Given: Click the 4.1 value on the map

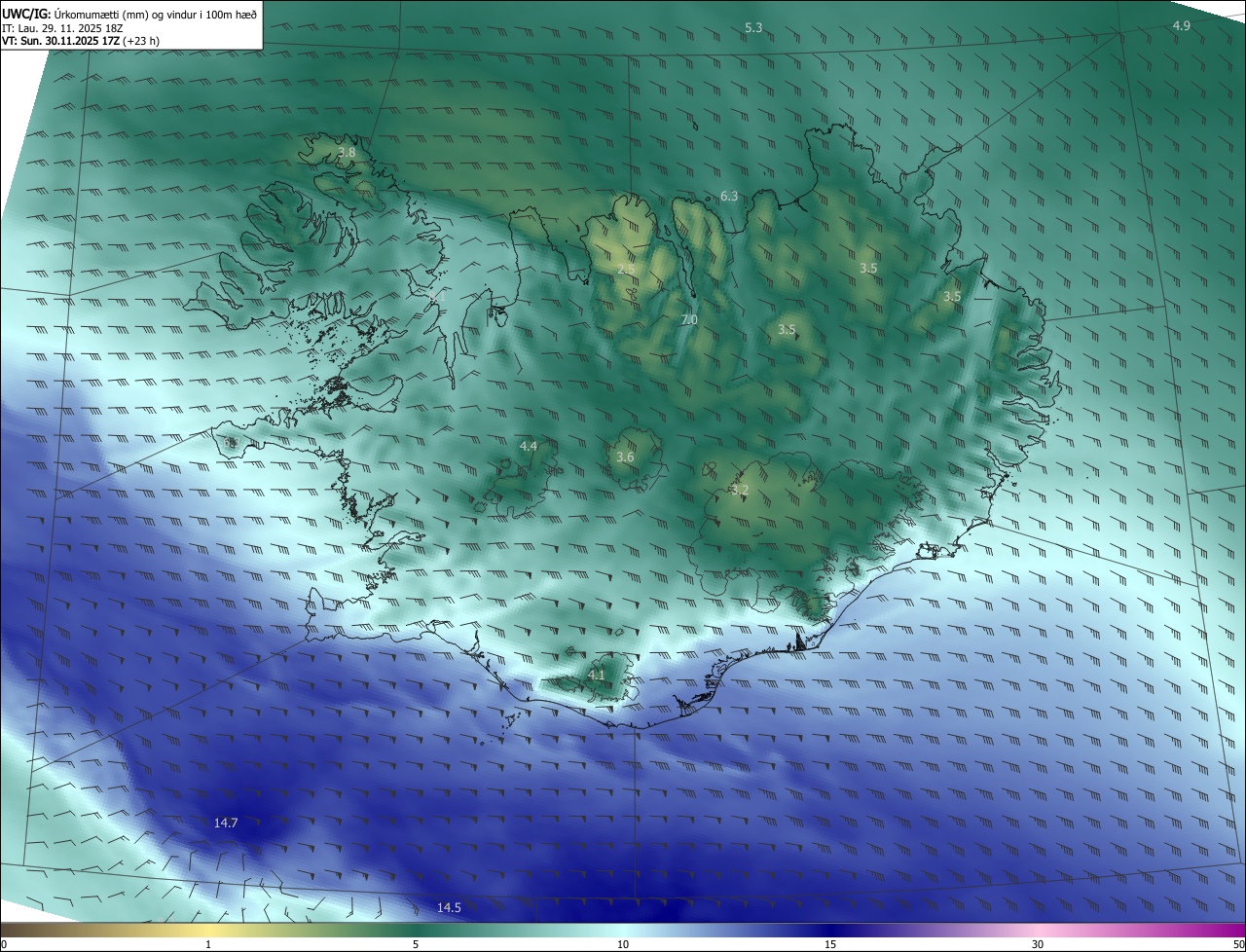Looking at the screenshot, I should click(x=597, y=675).
